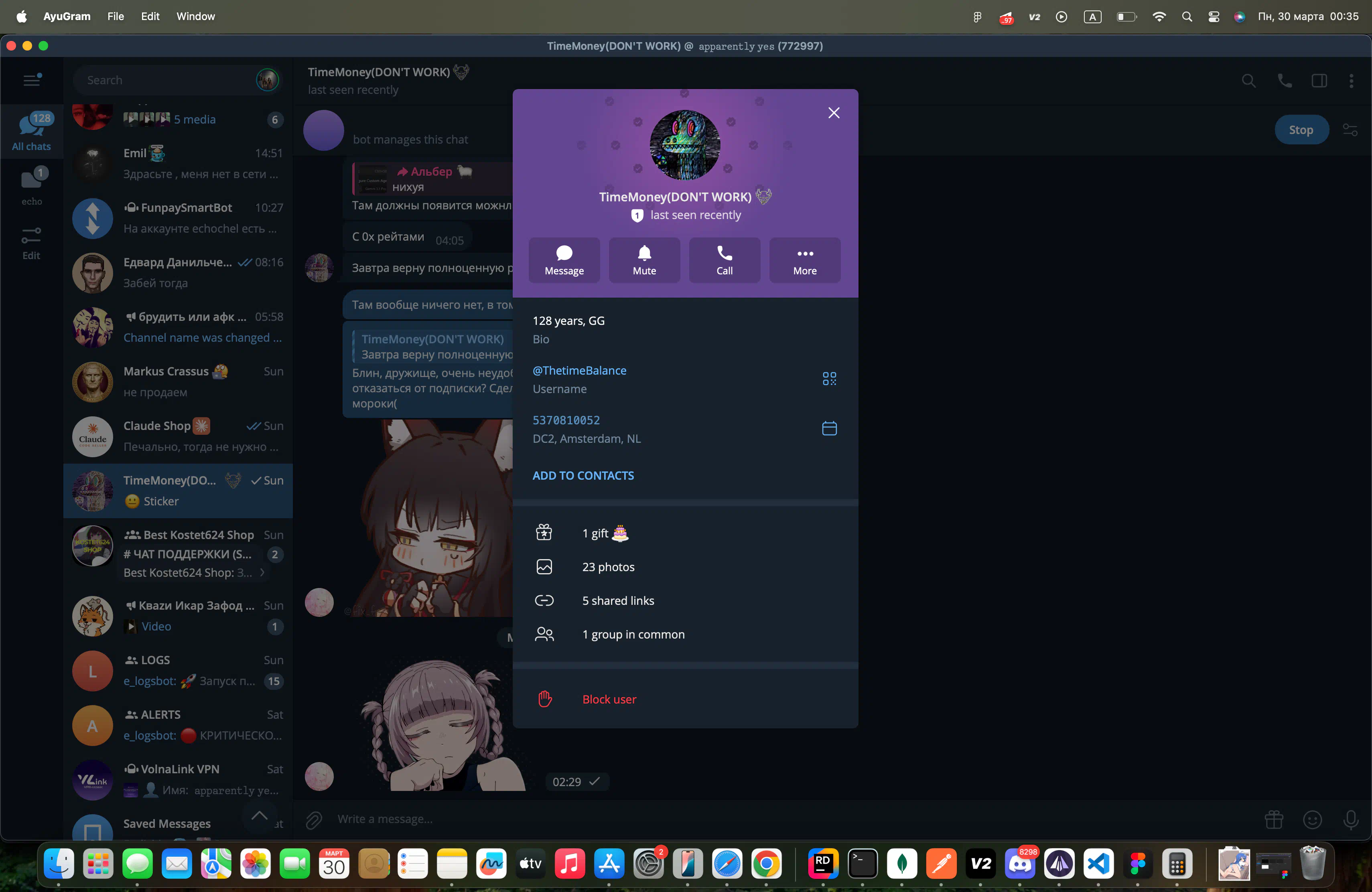
Task: Open the three-dot chat options menu
Action: (1351, 81)
